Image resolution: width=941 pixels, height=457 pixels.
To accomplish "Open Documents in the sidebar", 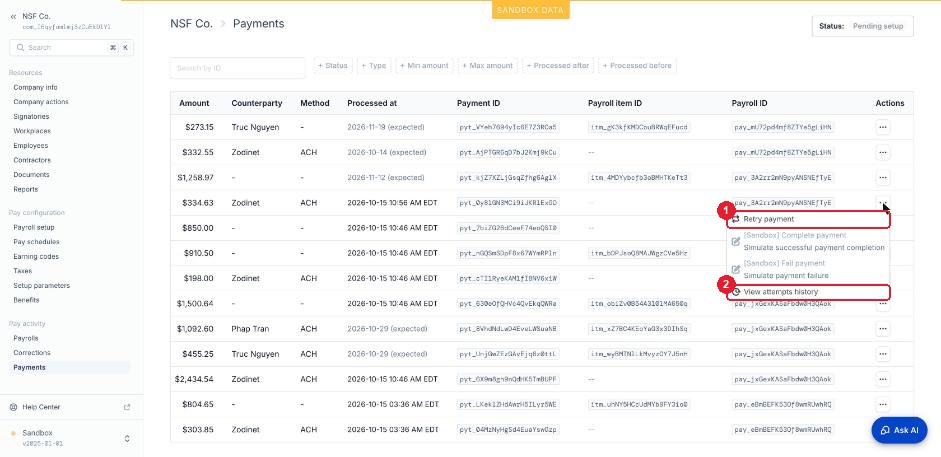I will pyautogui.click(x=31, y=175).
